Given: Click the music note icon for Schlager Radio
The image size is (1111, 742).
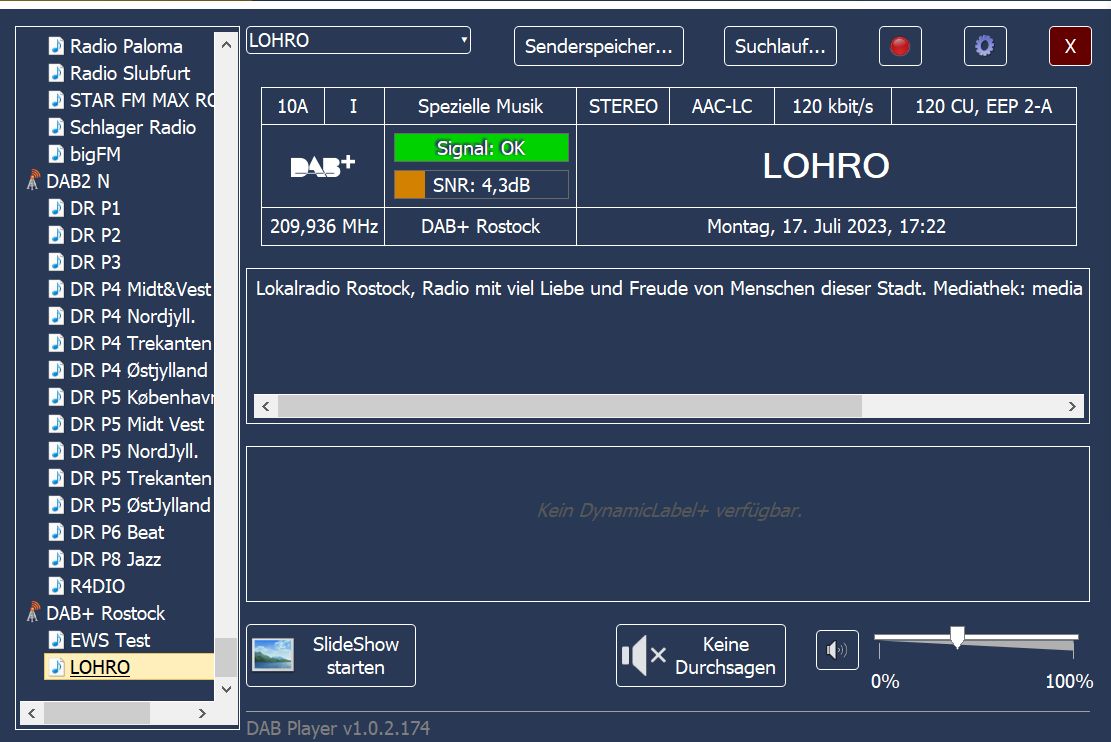Looking at the screenshot, I should click(x=56, y=127).
